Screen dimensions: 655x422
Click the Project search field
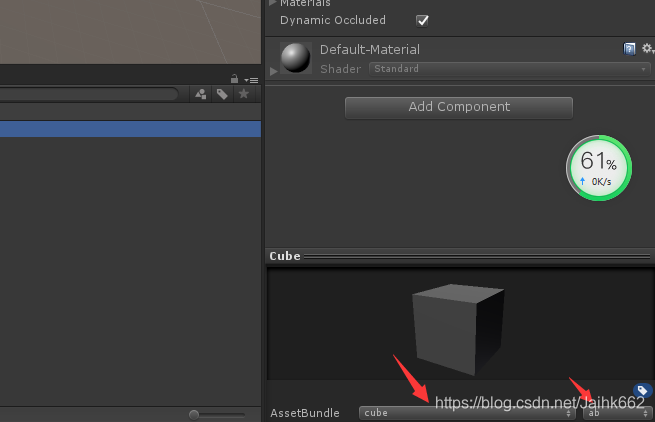(x=89, y=94)
